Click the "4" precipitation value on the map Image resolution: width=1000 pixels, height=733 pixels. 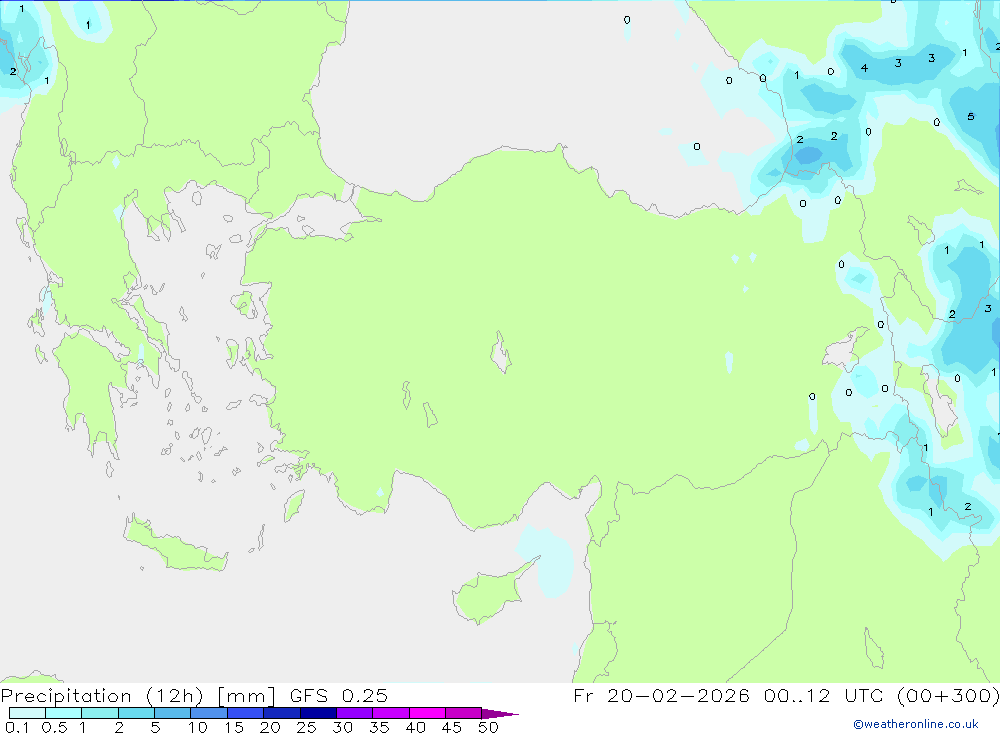864,68
